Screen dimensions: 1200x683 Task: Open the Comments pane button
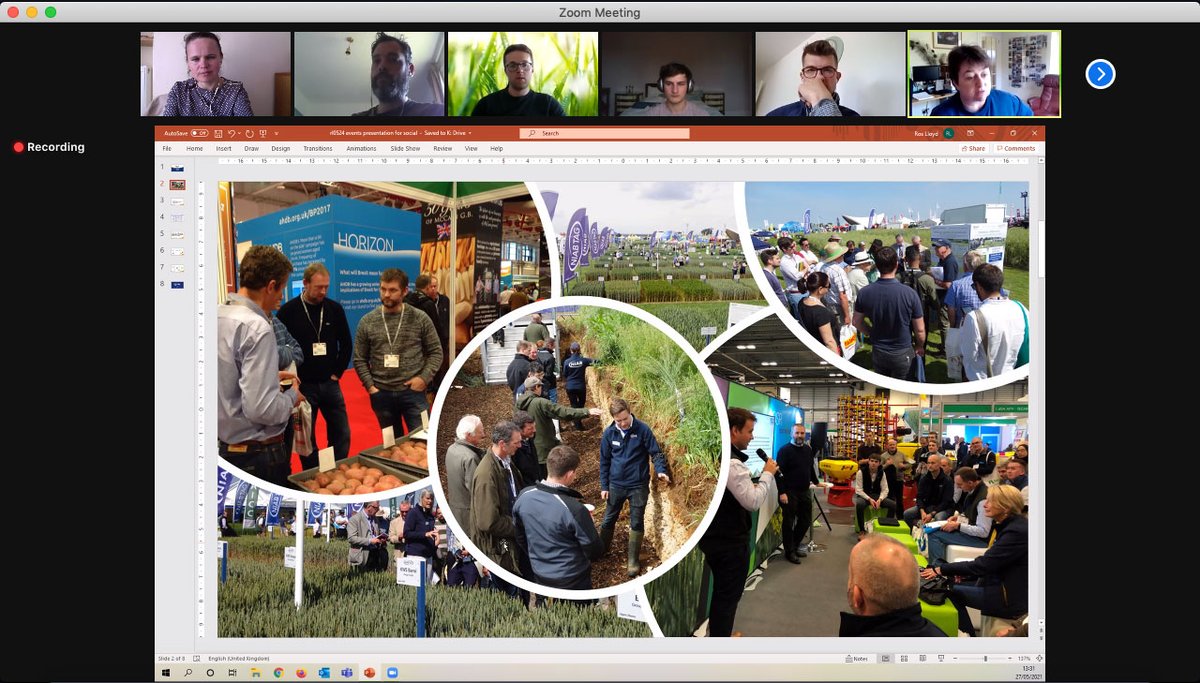point(1016,148)
